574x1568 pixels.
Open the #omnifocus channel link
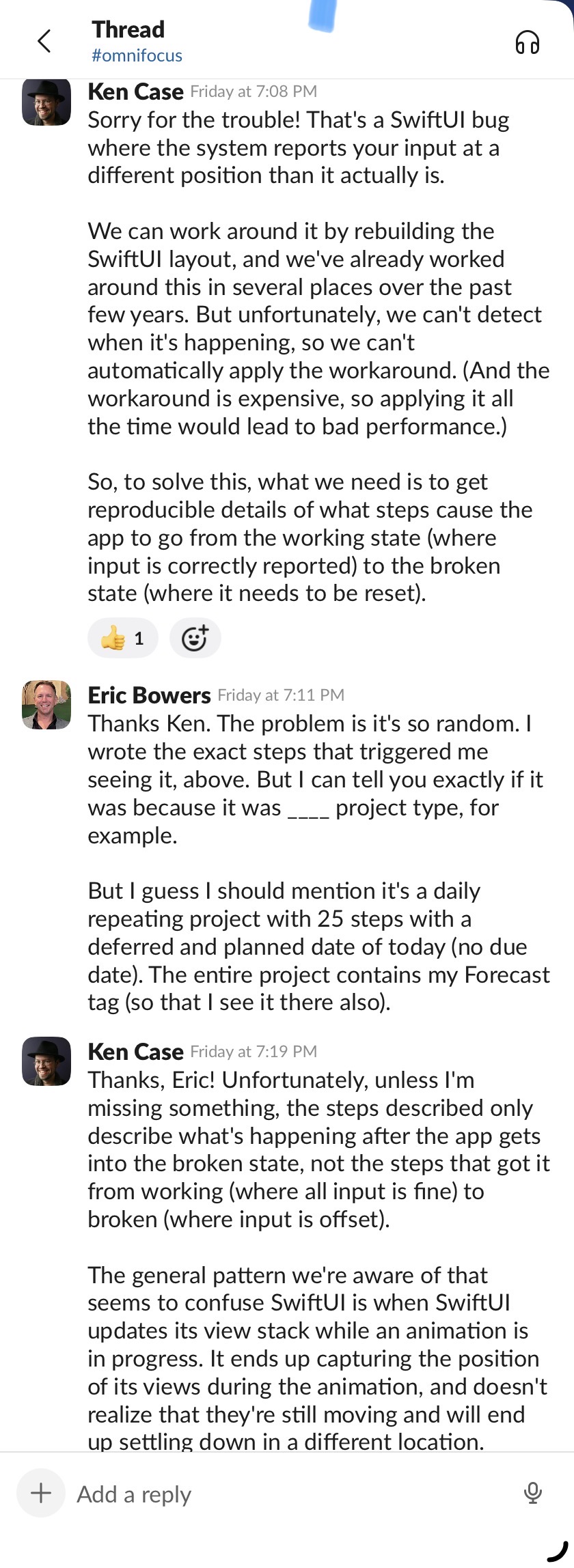coord(137,55)
